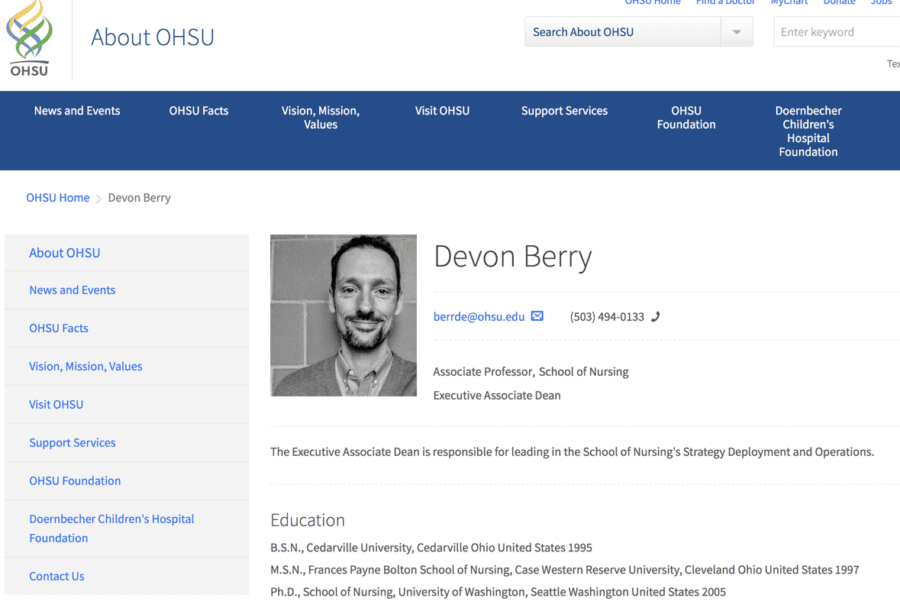
Task: Click the "OHSU Home" breadcrumb link
Action: click(57, 197)
